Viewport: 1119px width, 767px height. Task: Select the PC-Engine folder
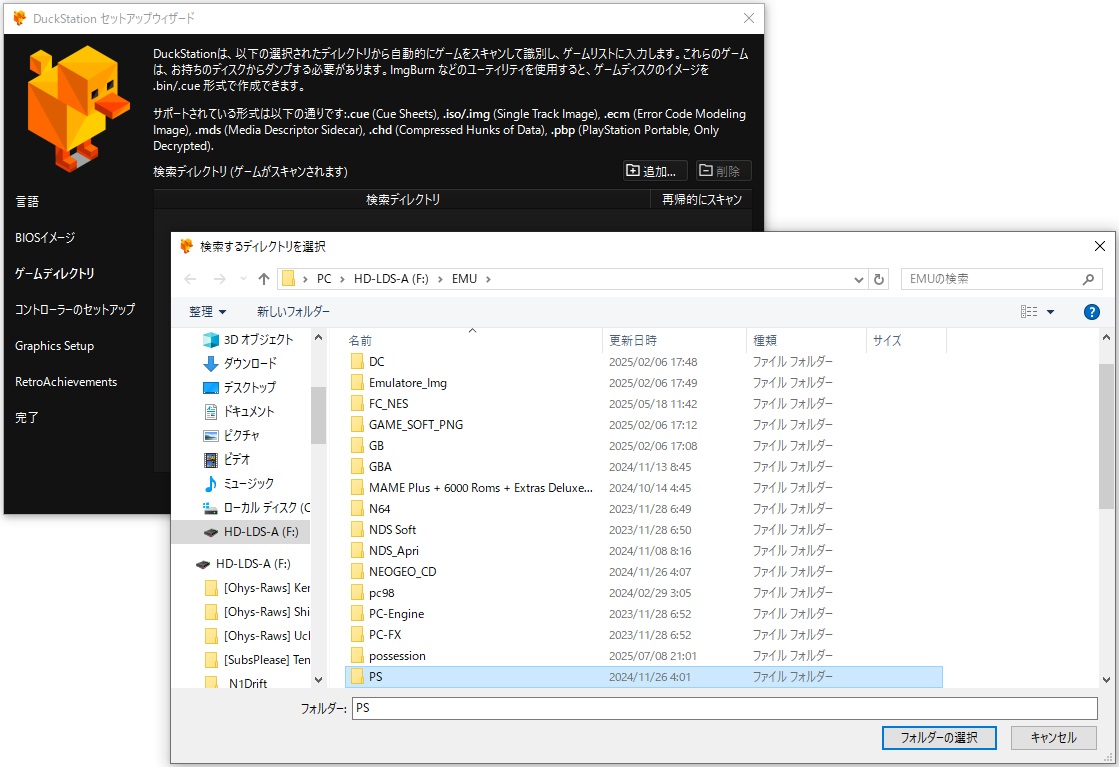coord(644,614)
